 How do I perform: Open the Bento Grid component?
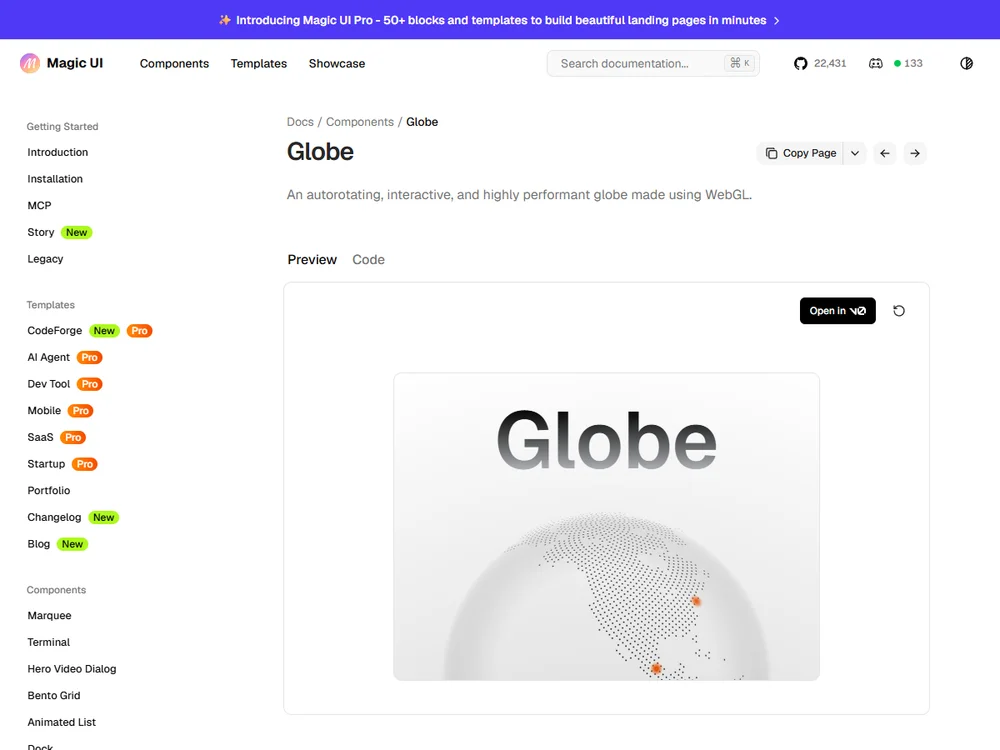pyautogui.click(x=54, y=696)
